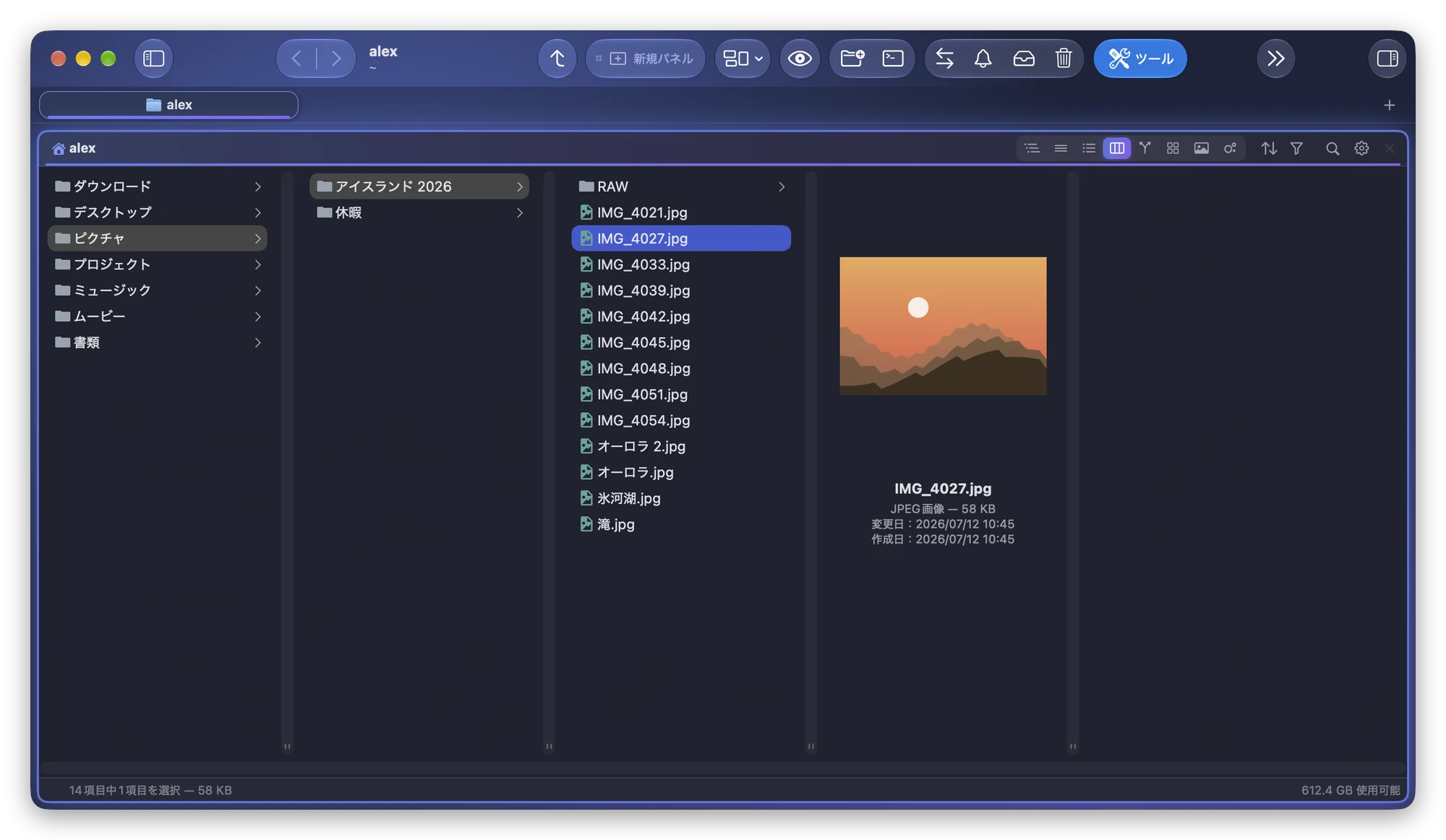Navigate forward with right arrow
This screenshot has height=840, width=1446.
click(x=336, y=59)
